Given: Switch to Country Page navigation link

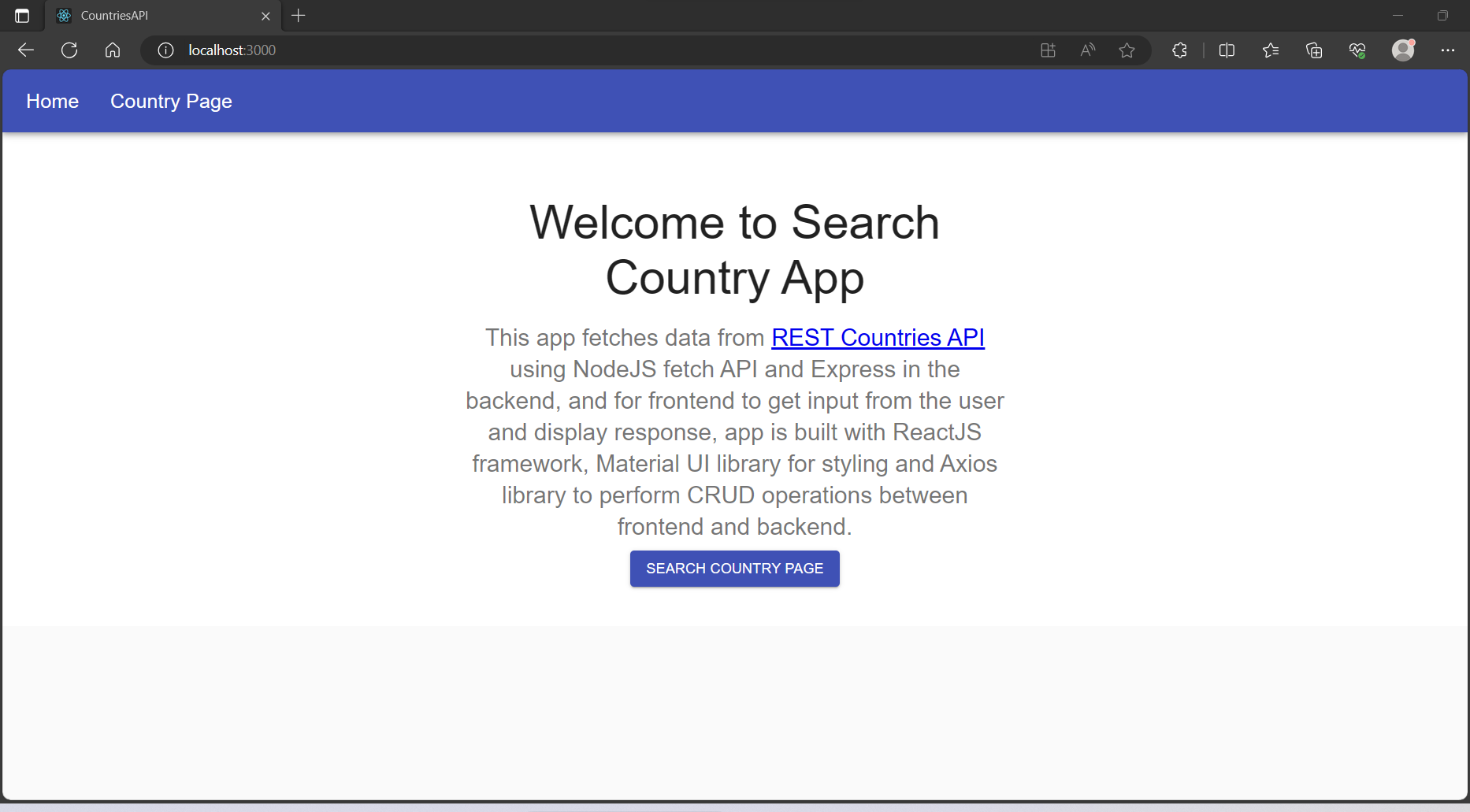Looking at the screenshot, I should point(171,101).
